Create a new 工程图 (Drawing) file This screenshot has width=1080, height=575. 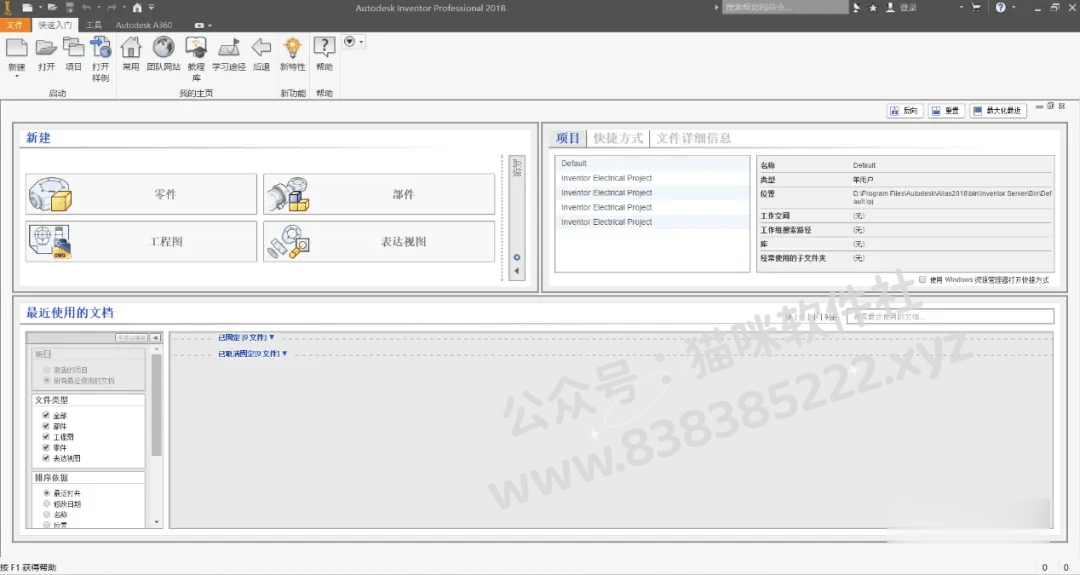pos(141,241)
